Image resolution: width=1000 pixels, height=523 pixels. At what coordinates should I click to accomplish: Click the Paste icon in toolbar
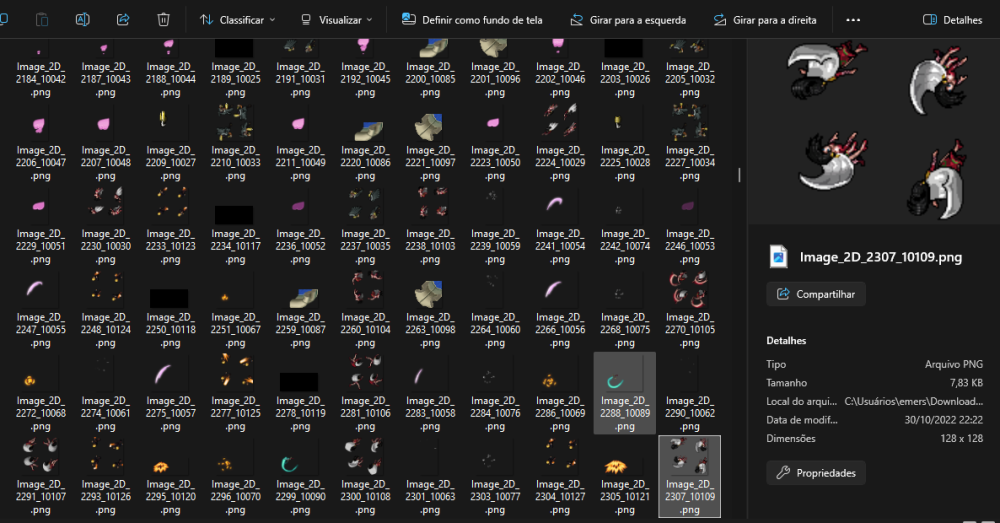point(43,19)
